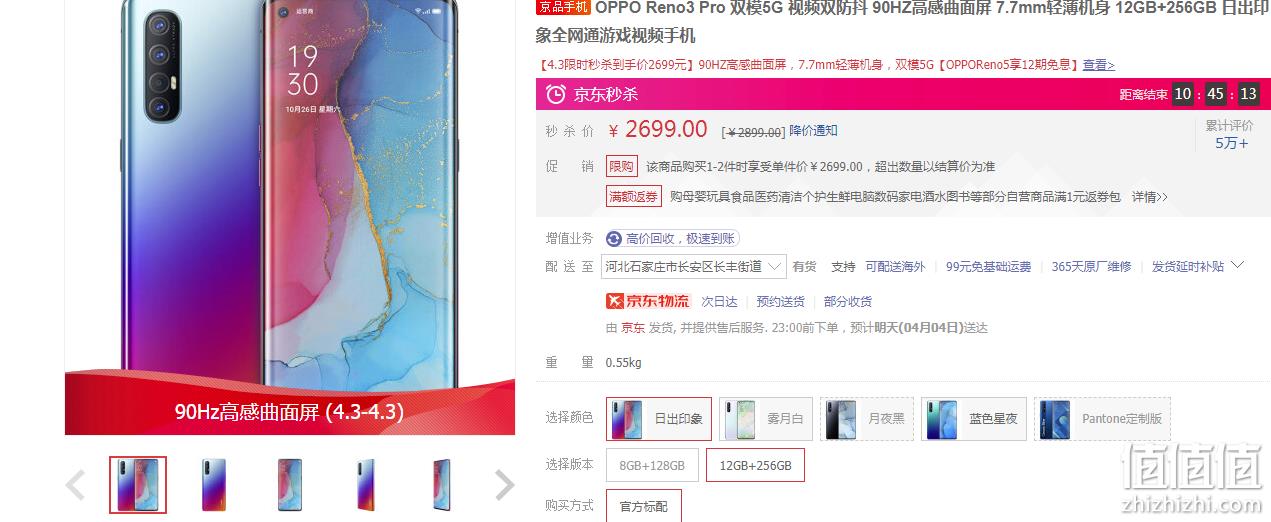Go to next thumbnails with right arrow

pyautogui.click(x=505, y=485)
